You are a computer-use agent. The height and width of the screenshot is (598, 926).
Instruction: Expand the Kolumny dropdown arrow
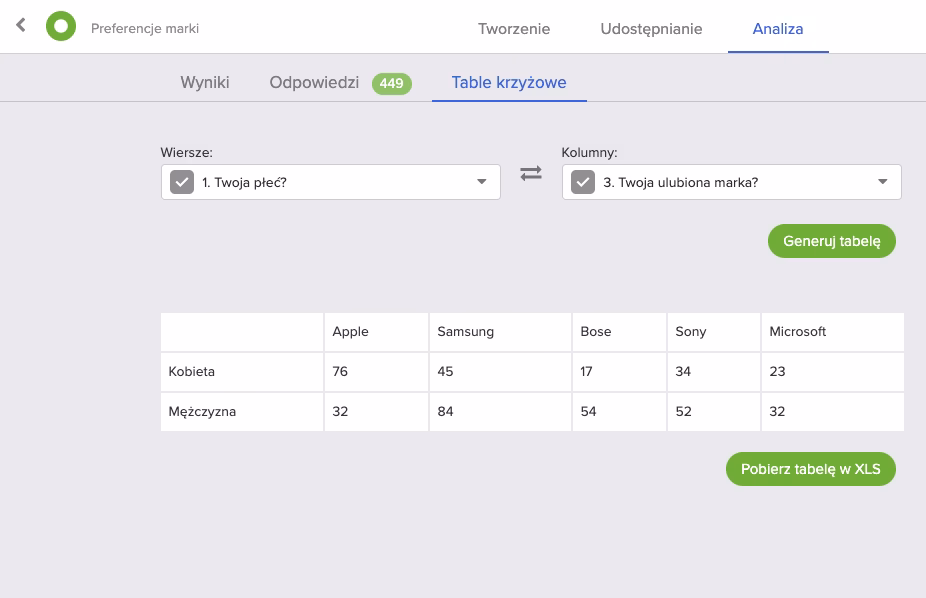point(882,182)
